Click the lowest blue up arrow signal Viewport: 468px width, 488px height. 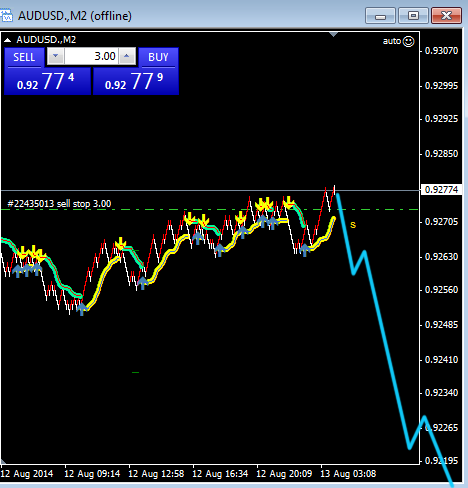(x=82, y=309)
